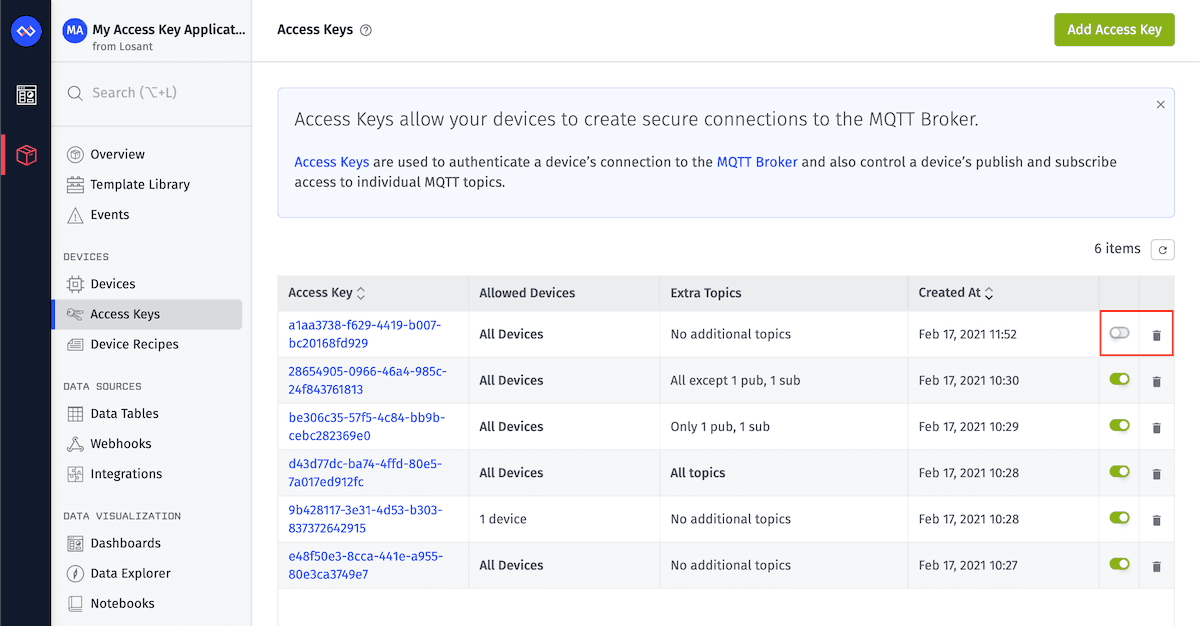The height and width of the screenshot is (626, 1200).
Task: Open the dashboards icon in left rail
Action: [x=26, y=95]
